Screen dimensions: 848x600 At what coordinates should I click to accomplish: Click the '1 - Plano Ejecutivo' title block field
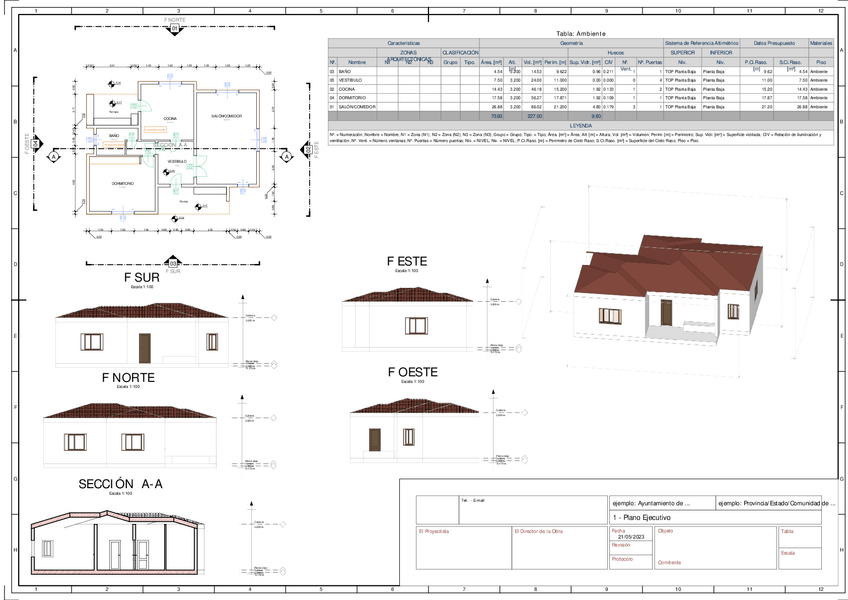pos(716,518)
